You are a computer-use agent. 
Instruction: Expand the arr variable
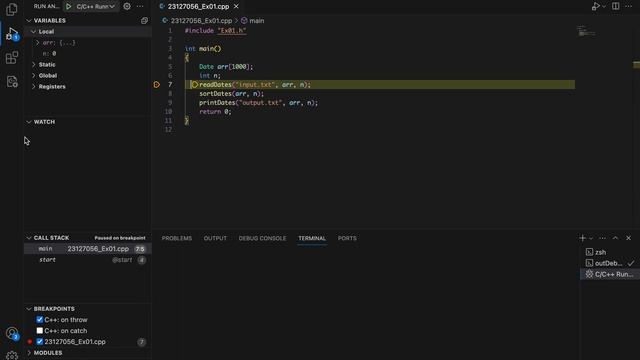(x=38, y=42)
